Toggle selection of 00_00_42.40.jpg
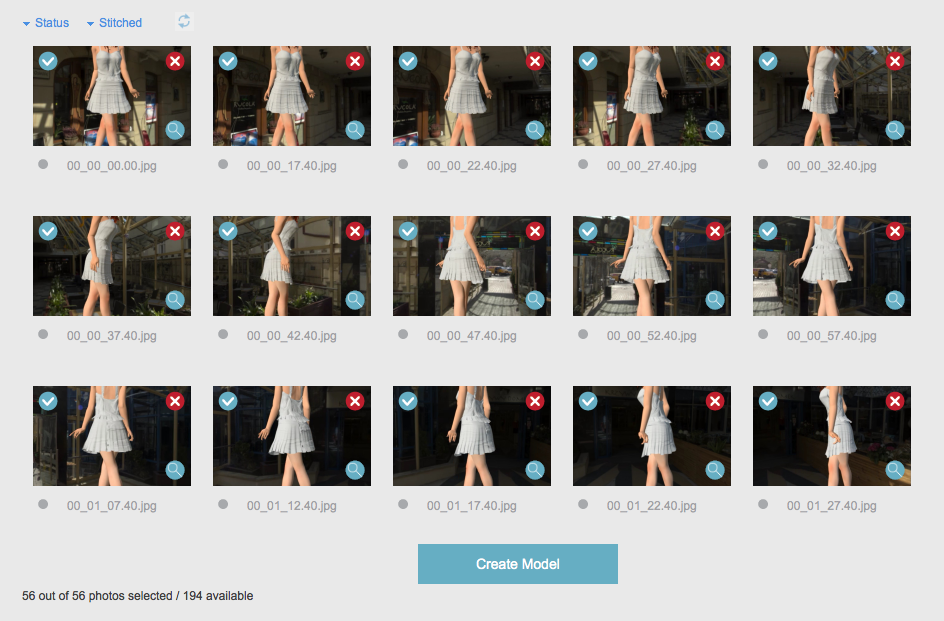 [228, 231]
